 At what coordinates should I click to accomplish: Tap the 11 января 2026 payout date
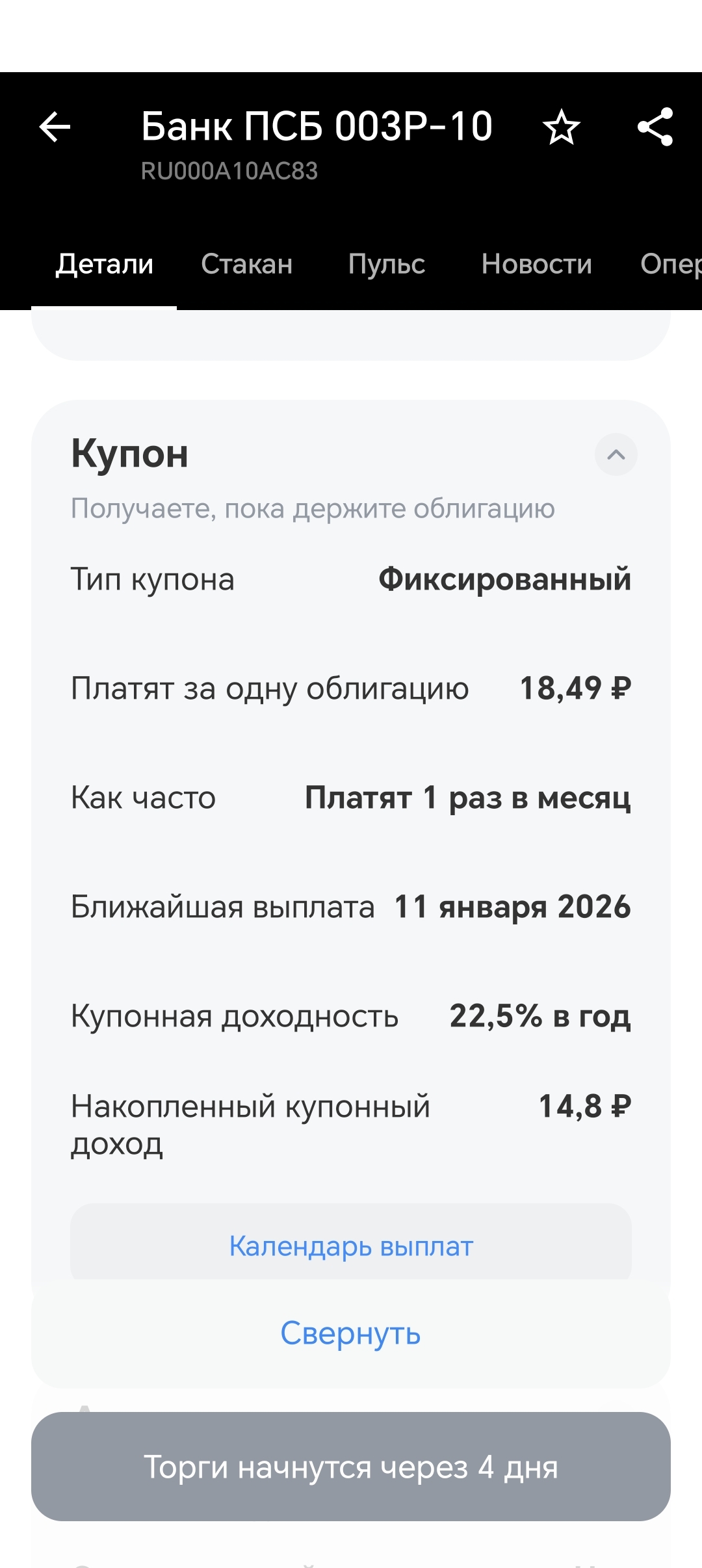pos(512,907)
